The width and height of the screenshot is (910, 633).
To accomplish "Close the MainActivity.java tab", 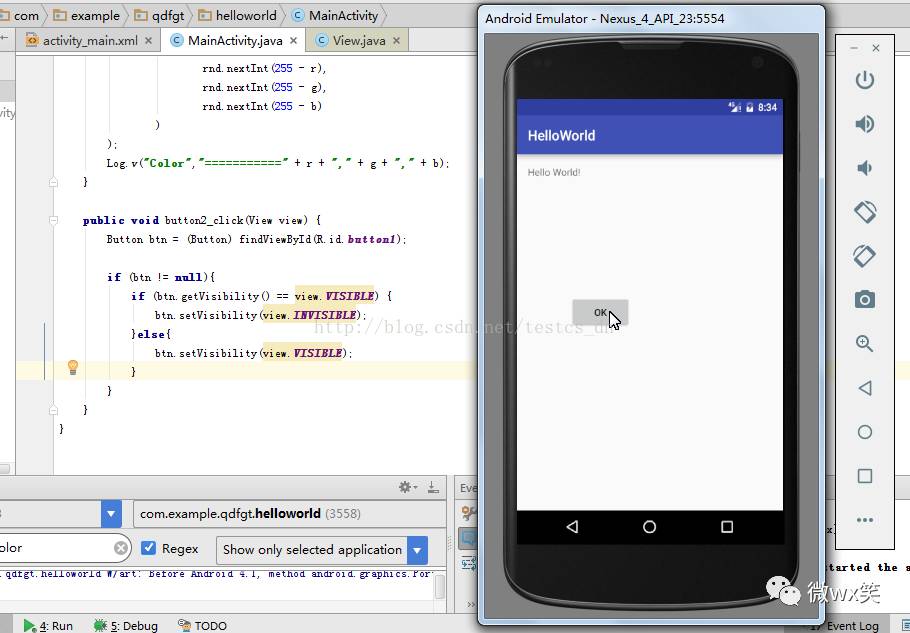I will [x=293, y=41].
